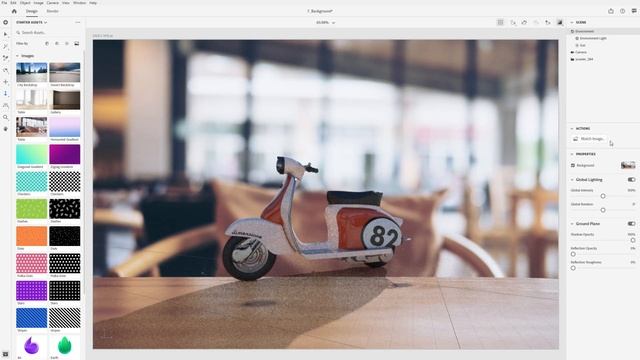
Task: Toggle Global Lighting switch
Action: [x=631, y=180]
